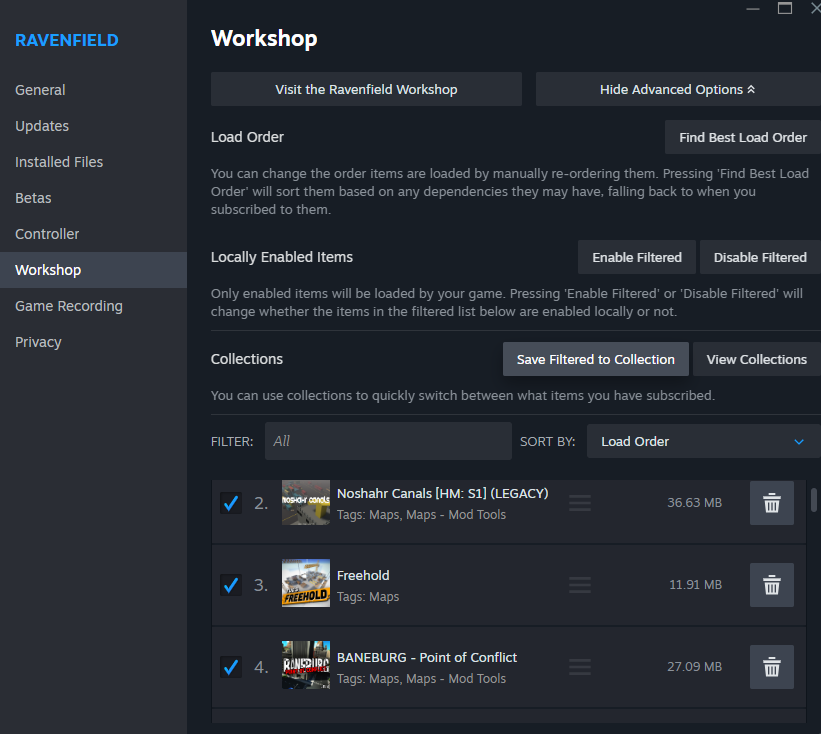Click the 27.09 MB size value
The height and width of the screenshot is (734, 821).
click(x=694, y=666)
